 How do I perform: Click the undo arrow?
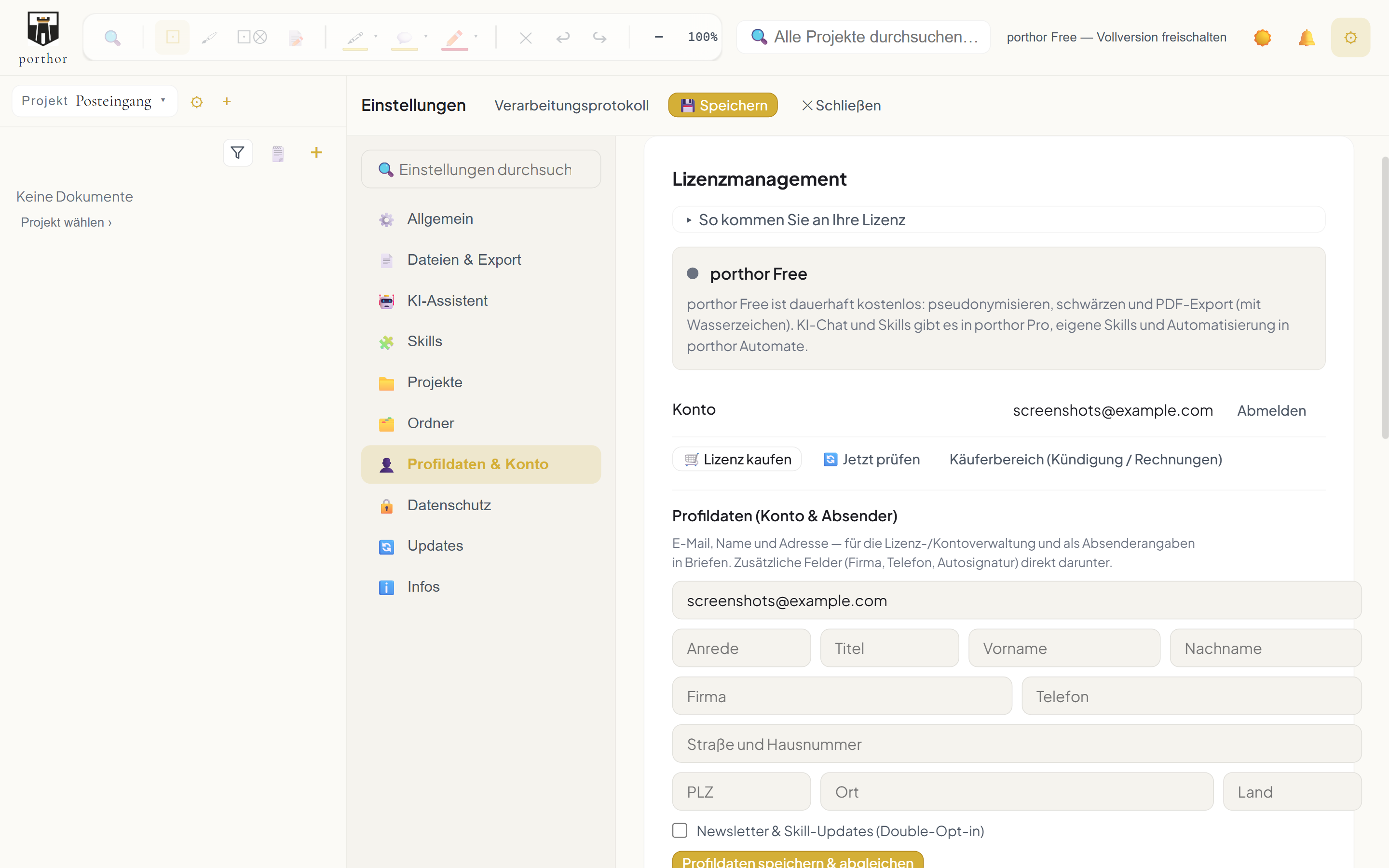tap(563, 38)
